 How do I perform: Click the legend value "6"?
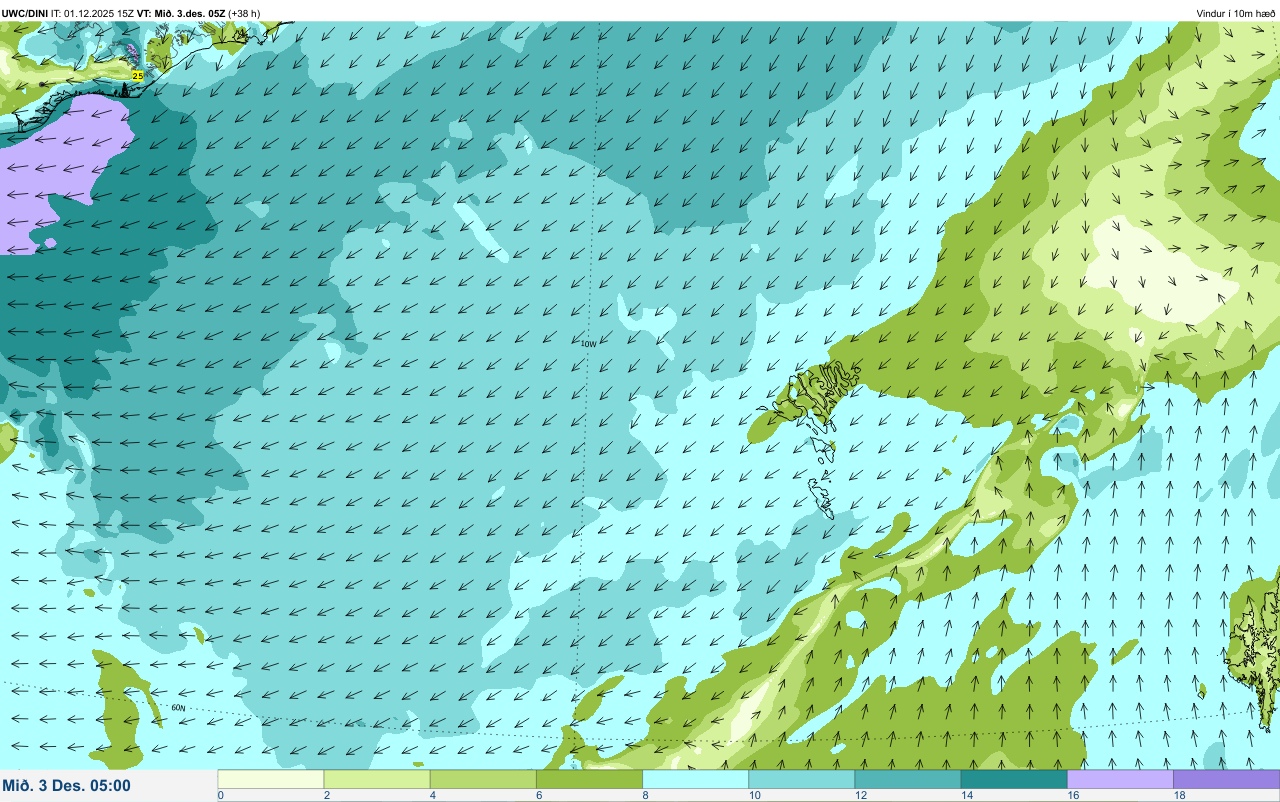[x=538, y=795]
